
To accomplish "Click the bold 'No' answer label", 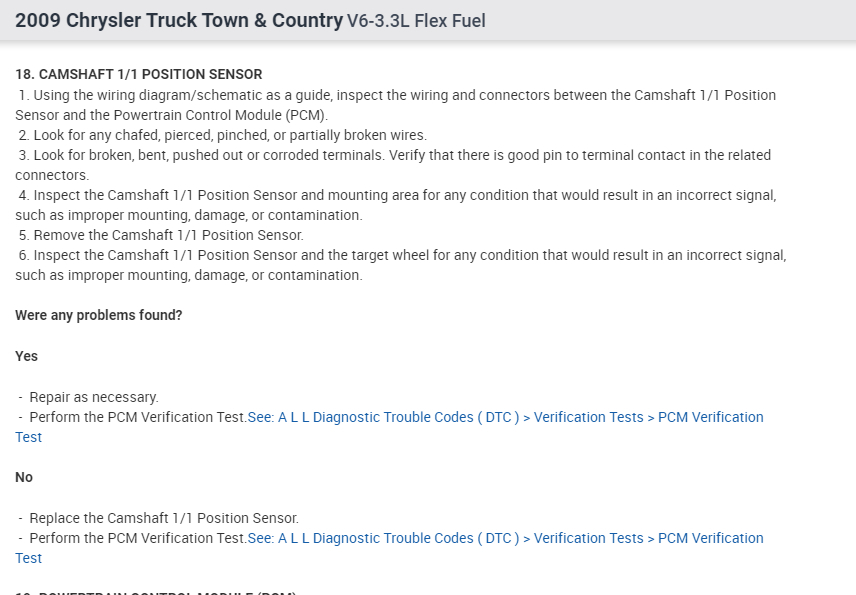I will 24,477.
